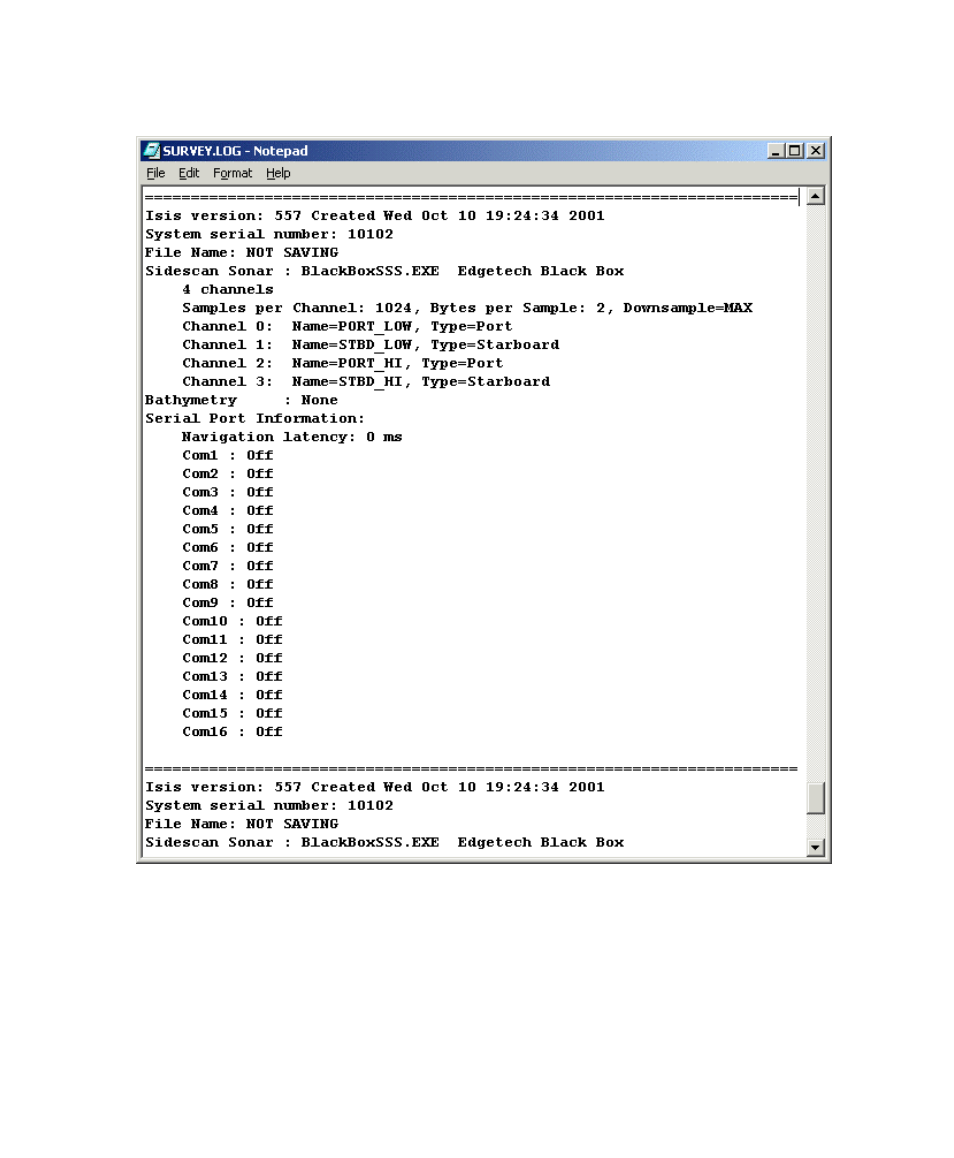This screenshot has width=954, height=1158.
Task: Click the 'Com9 : Off' line
Action: click(x=227, y=603)
